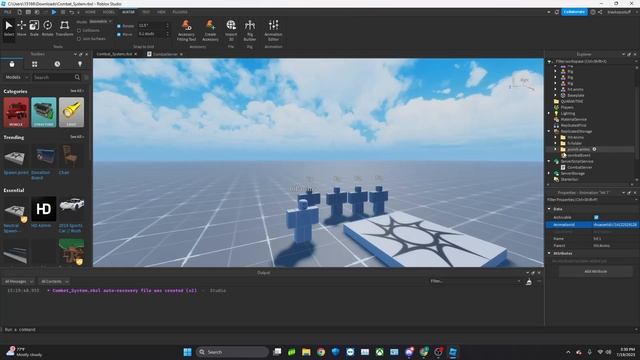Select the HD Admin asset thumbnail
This screenshot has width=640, height=360.
pos(44,209)
